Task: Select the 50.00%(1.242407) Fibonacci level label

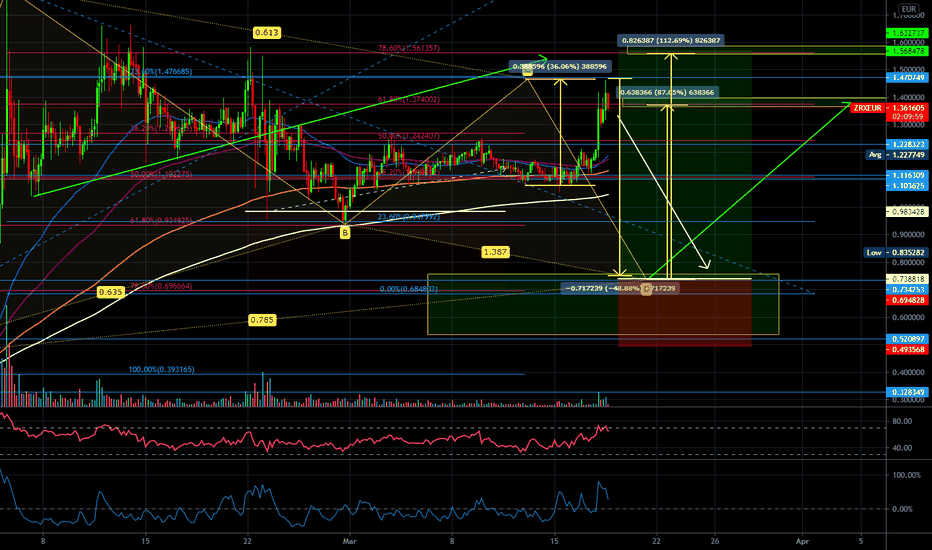Action: pos(409,136)
